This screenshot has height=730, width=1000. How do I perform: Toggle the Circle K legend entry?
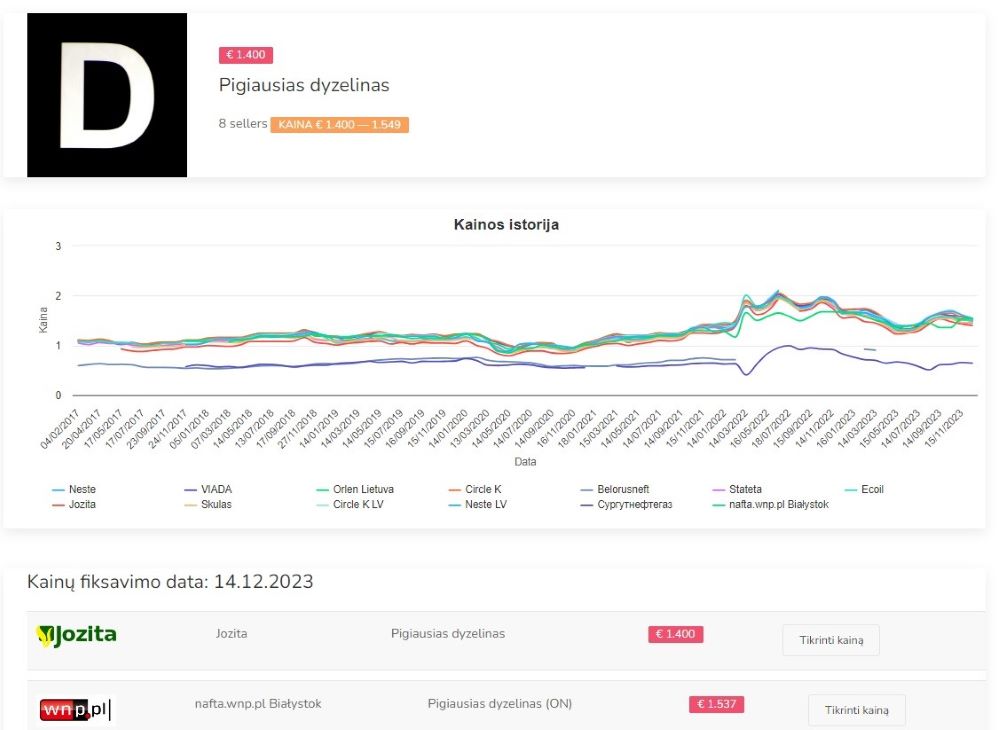[x=475, y=490]
